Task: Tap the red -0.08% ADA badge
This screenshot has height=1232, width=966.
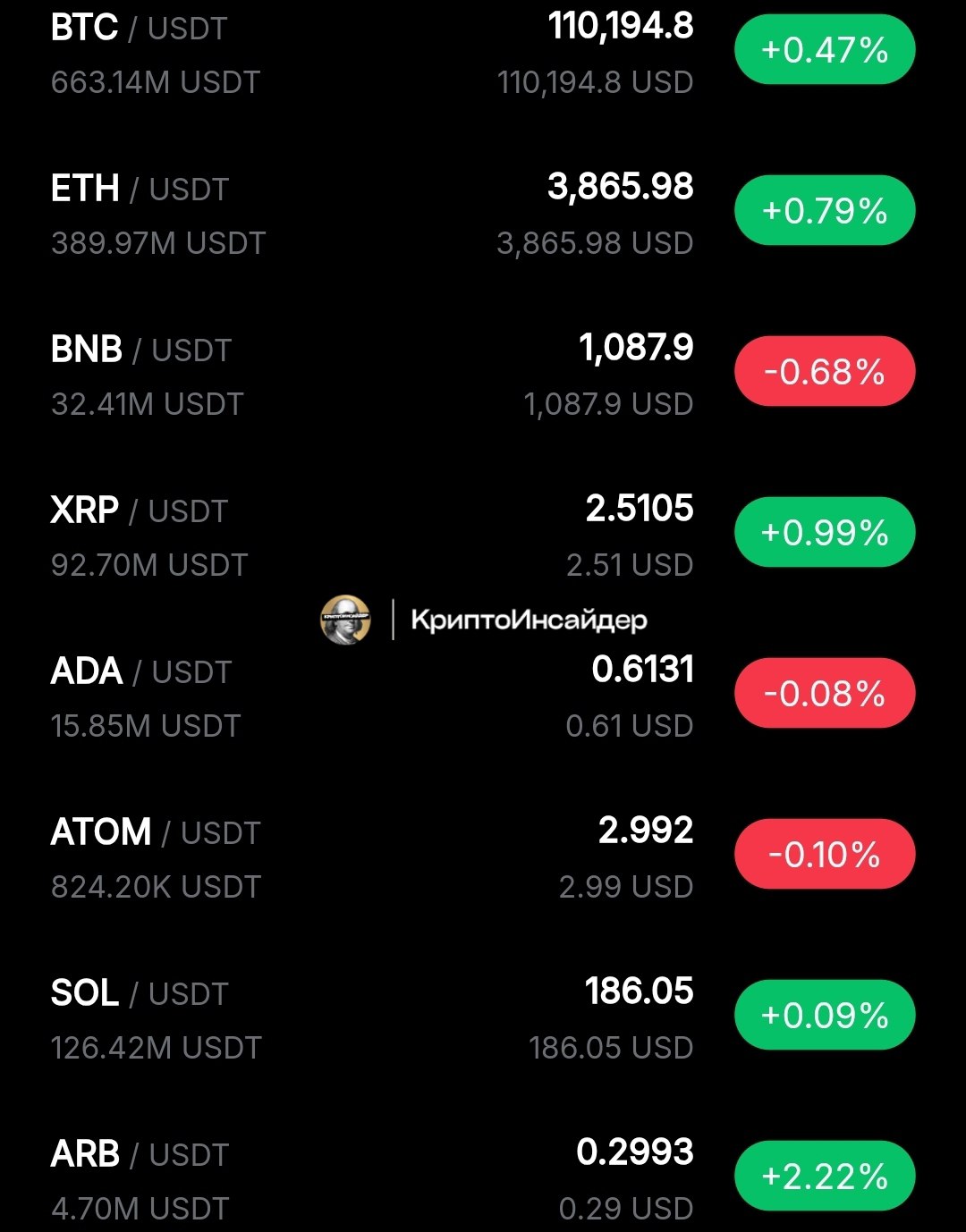Action: [x=824, y=694]
